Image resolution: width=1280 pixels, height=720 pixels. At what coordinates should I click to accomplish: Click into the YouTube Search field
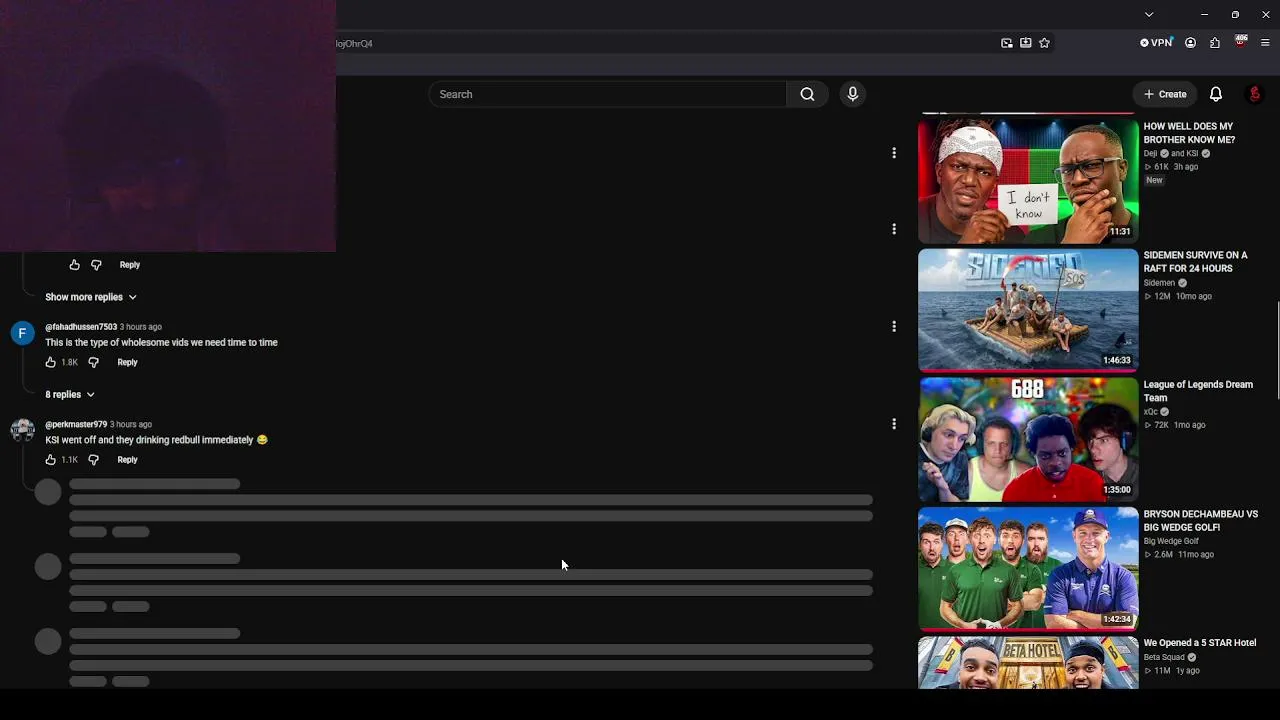[x=608, y=94]
